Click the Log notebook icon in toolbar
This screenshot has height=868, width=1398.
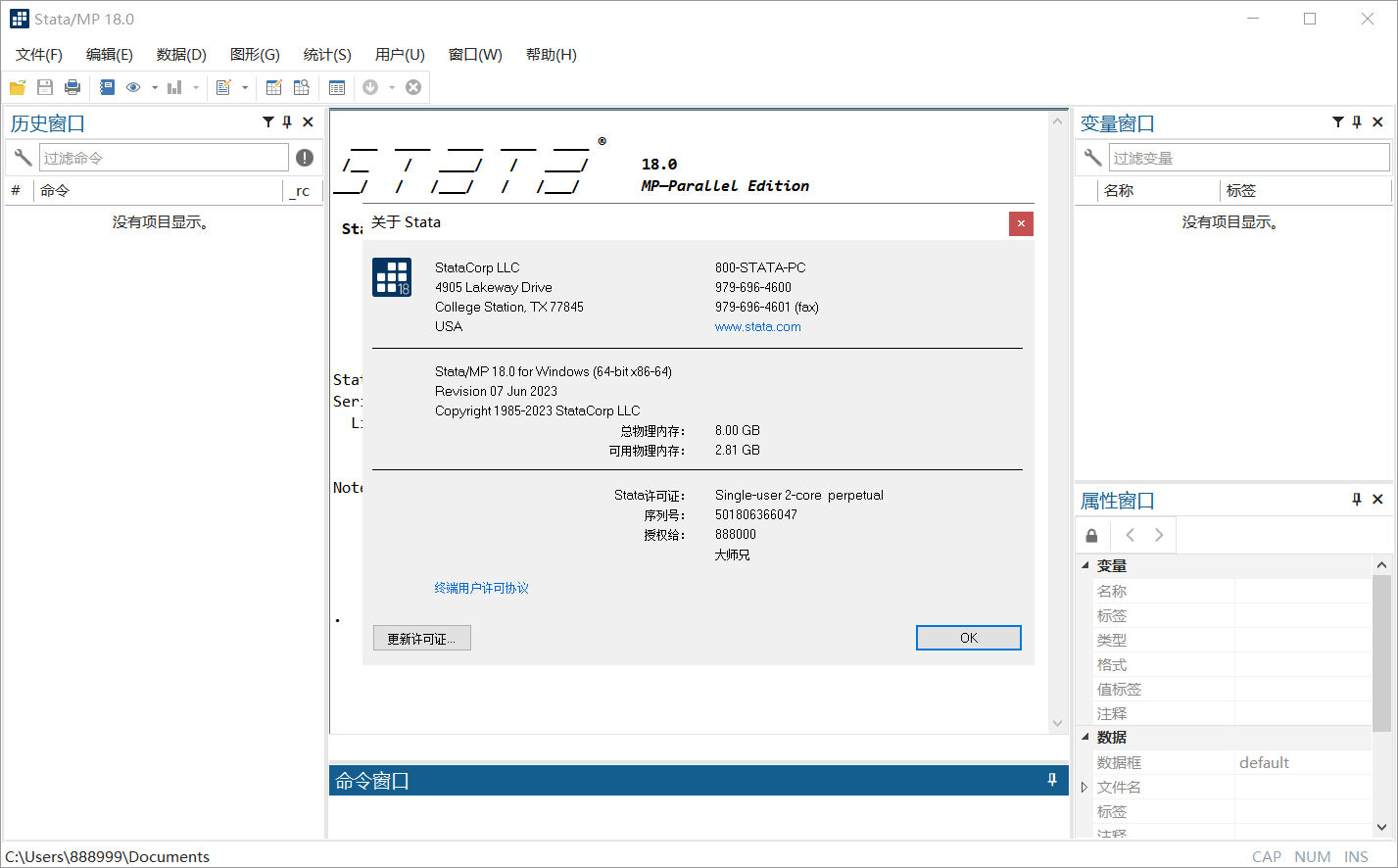click(x=107, y=87)
